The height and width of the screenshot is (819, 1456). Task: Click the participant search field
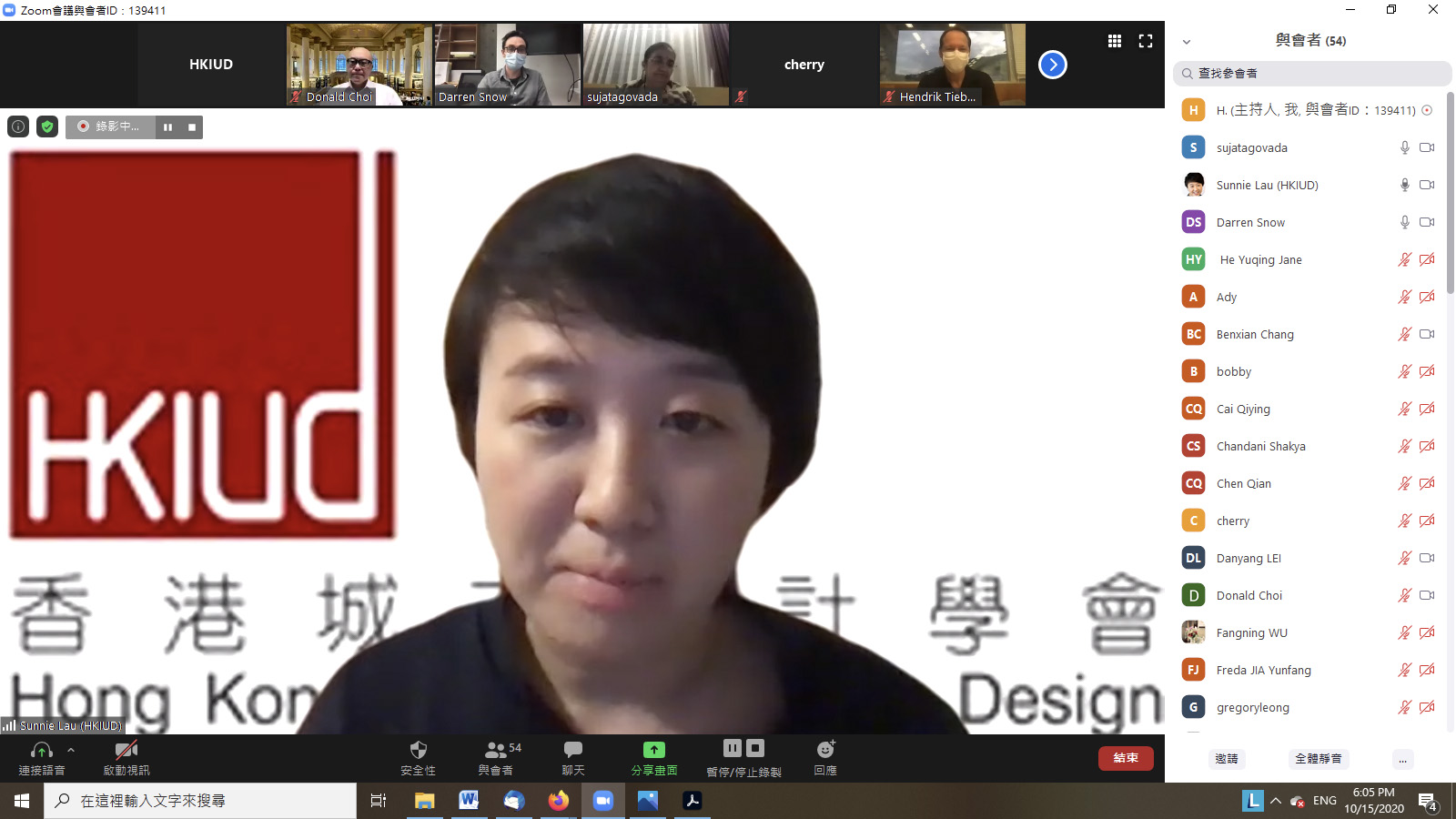(x=1312, y=74)
